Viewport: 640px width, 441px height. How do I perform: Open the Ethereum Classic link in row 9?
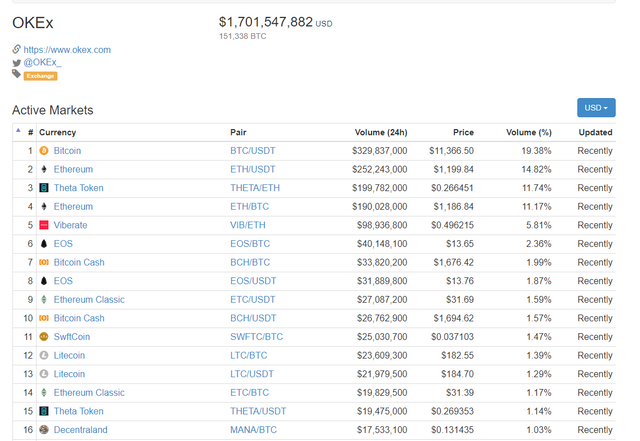(x=89, y=299)
